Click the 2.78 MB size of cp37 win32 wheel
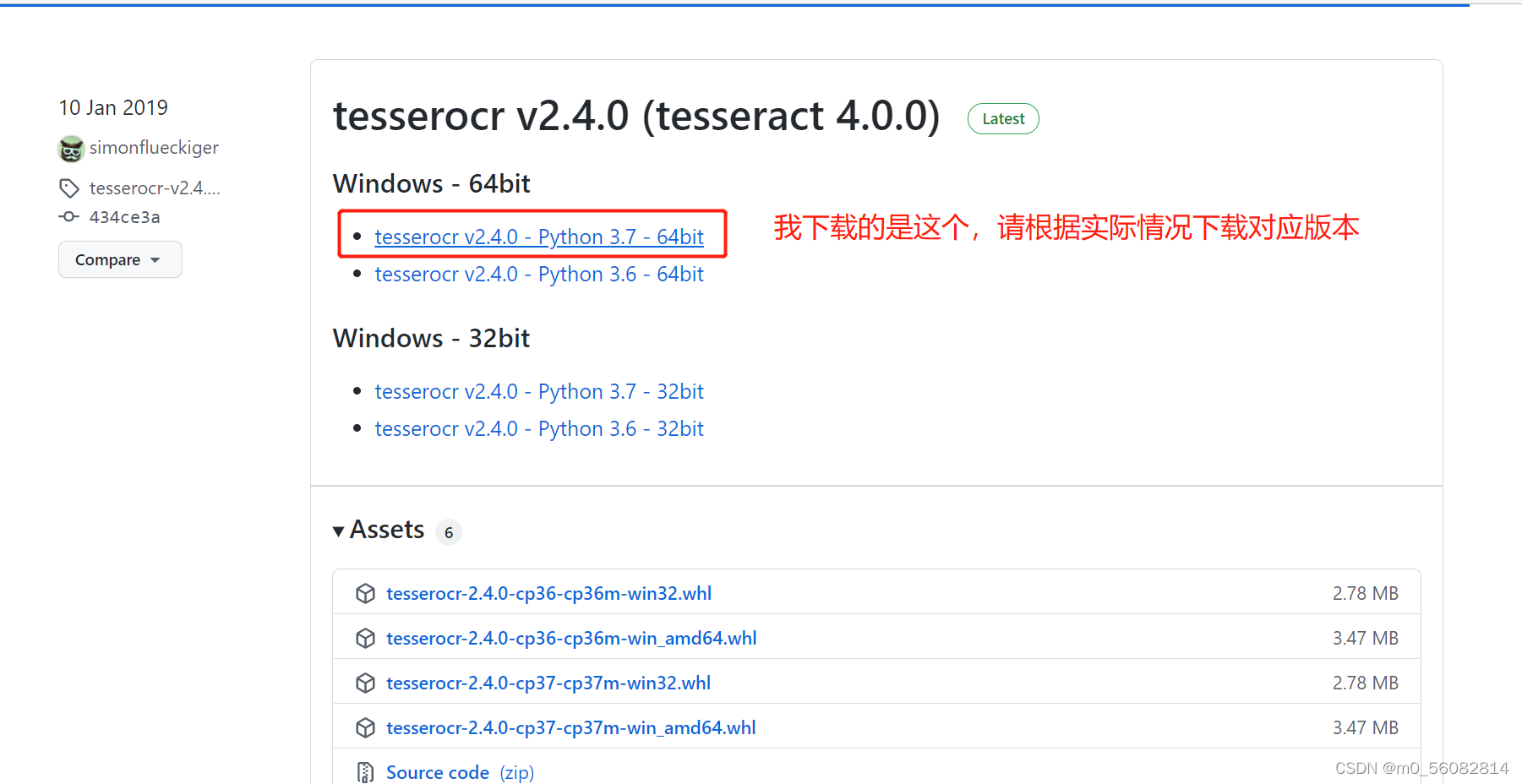 tap(1366, 683)
